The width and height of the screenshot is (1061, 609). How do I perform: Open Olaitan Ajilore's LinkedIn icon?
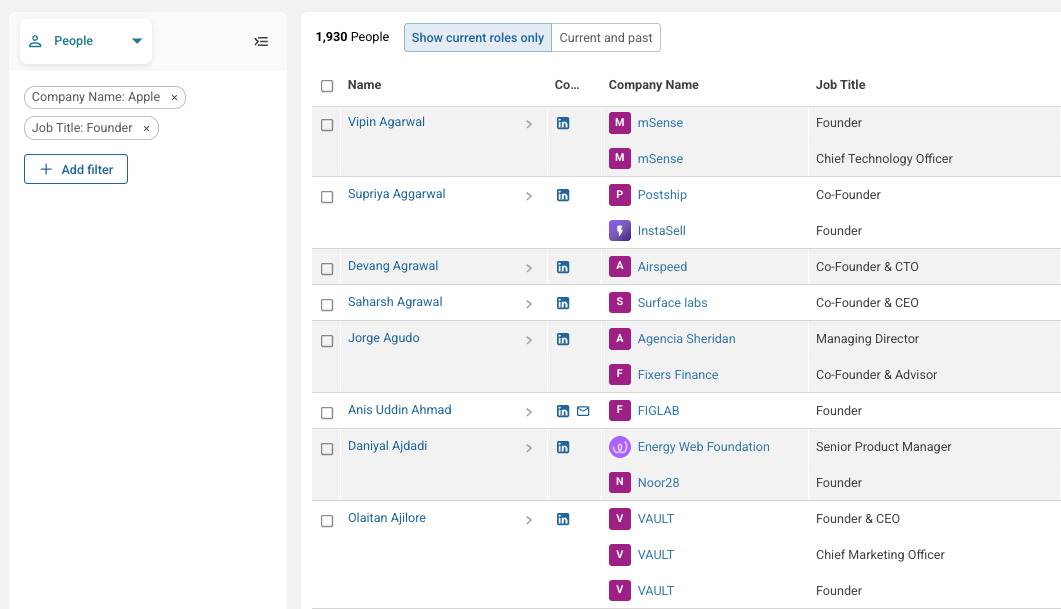563,519
